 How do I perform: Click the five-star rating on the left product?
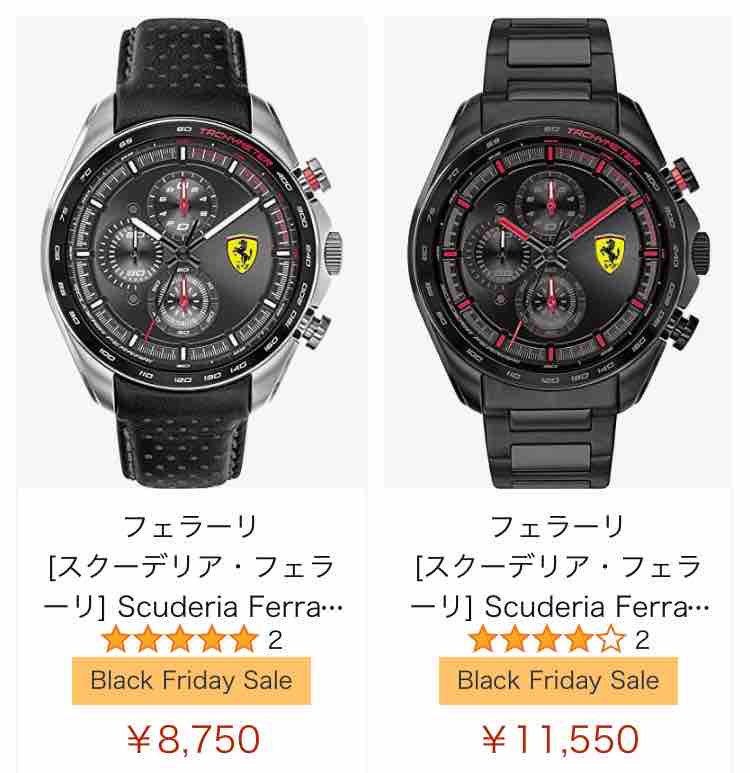180,639
